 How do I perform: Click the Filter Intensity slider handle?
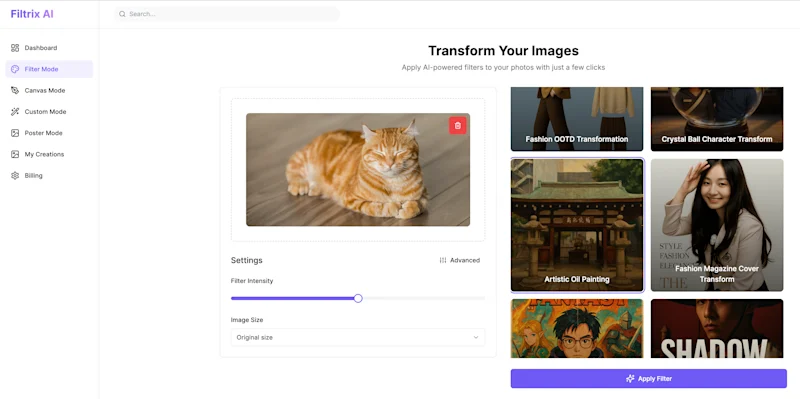(358, 298)
